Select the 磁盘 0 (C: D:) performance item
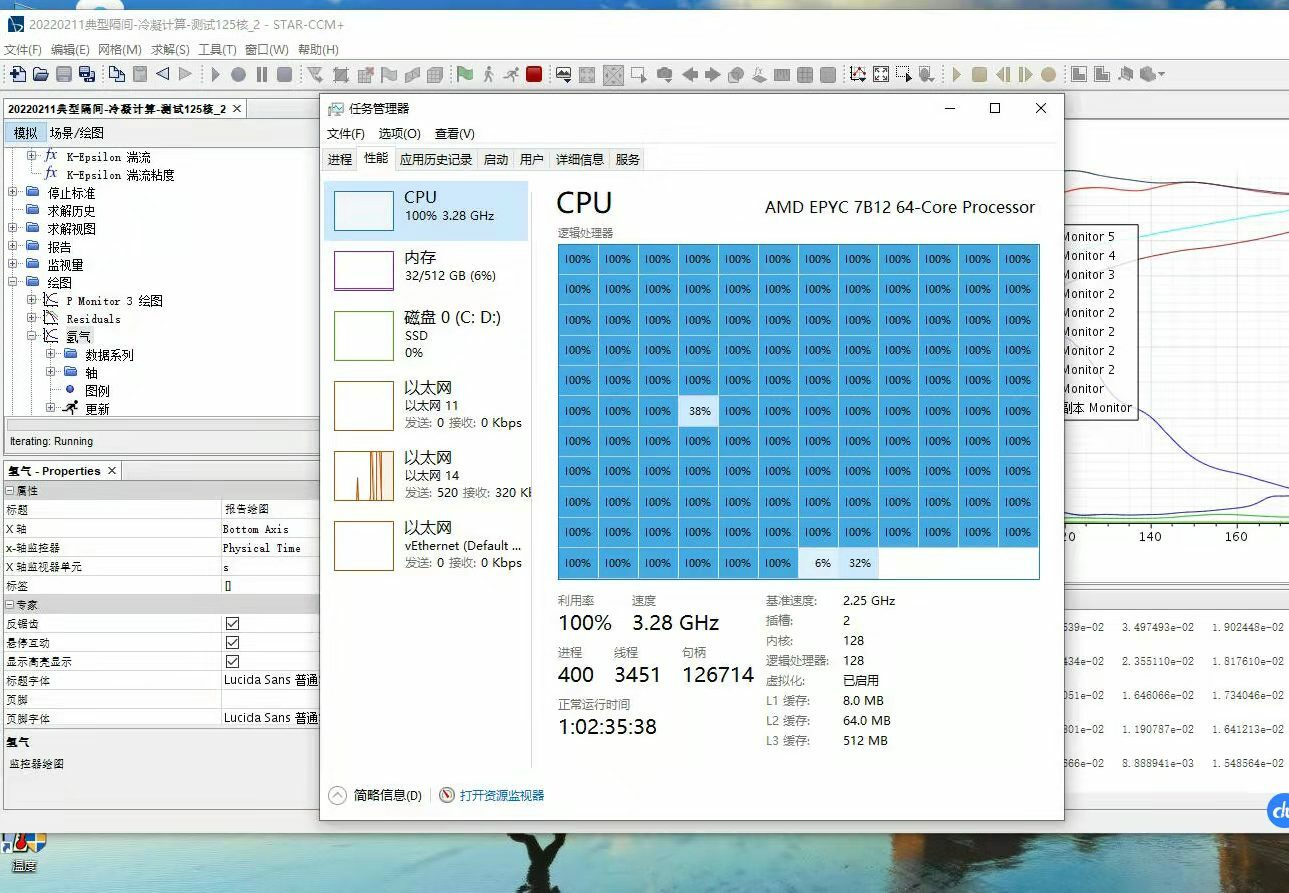The width and height of the screenshot is (1289, 893). [426, 335]
